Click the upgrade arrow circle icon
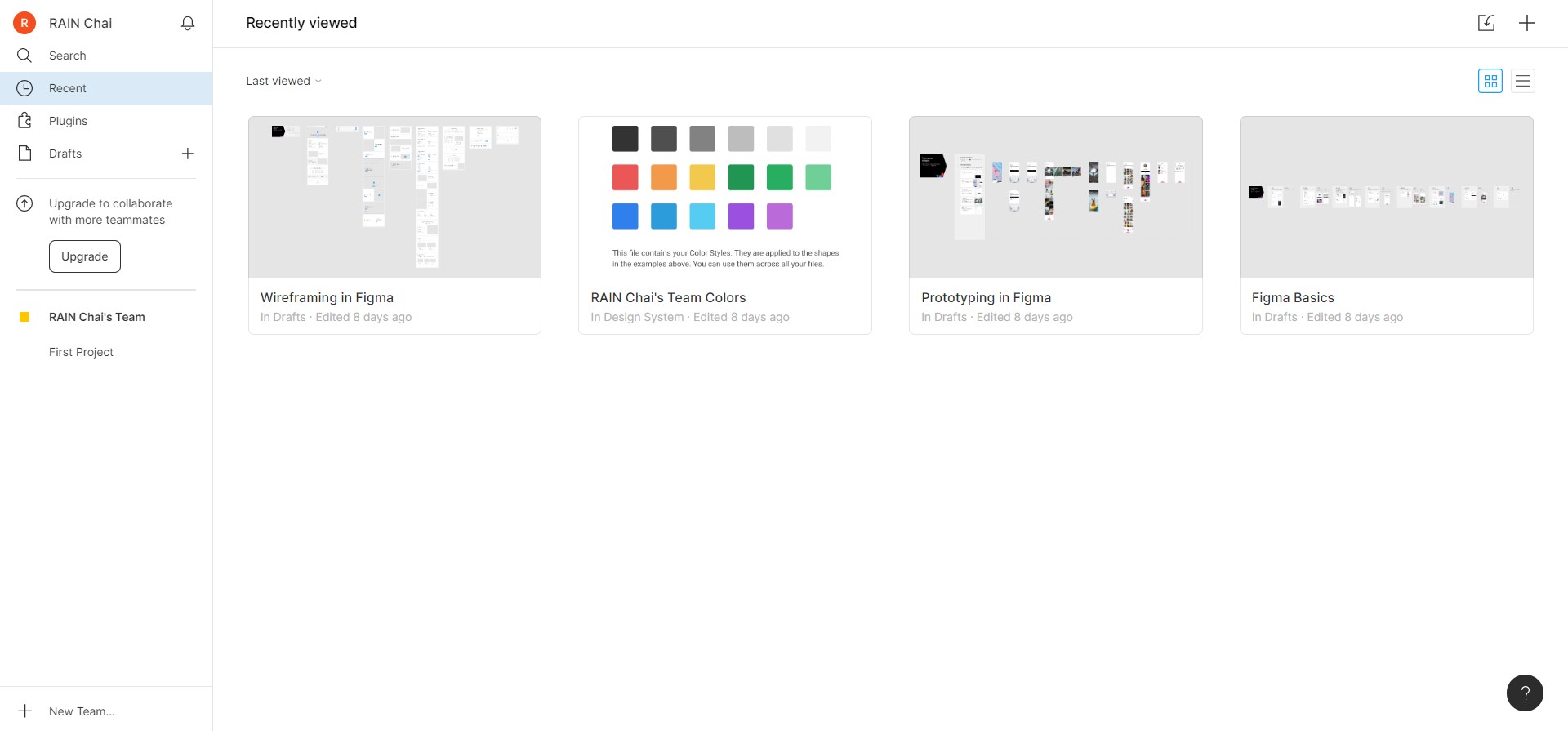 (24, 203)
